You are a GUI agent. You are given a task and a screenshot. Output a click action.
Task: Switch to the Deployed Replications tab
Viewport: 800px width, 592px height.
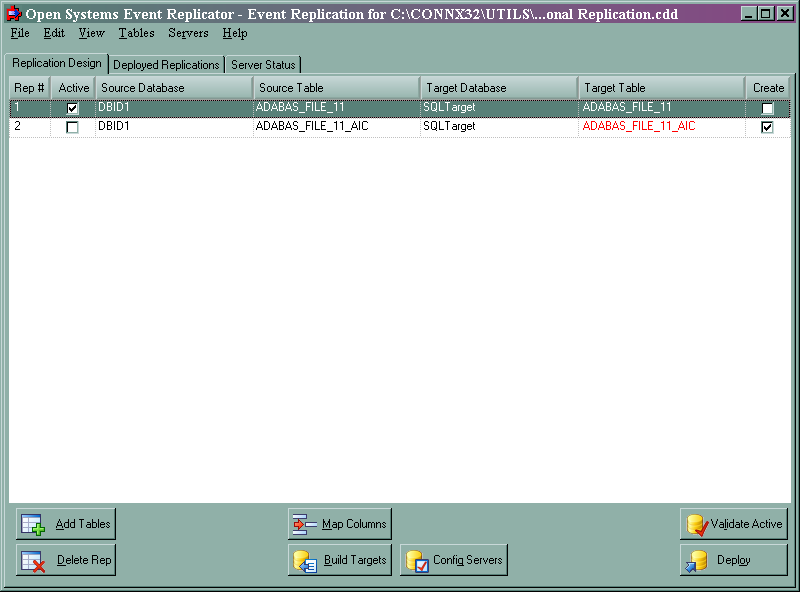pyautogui.click(x=166, y=63)
